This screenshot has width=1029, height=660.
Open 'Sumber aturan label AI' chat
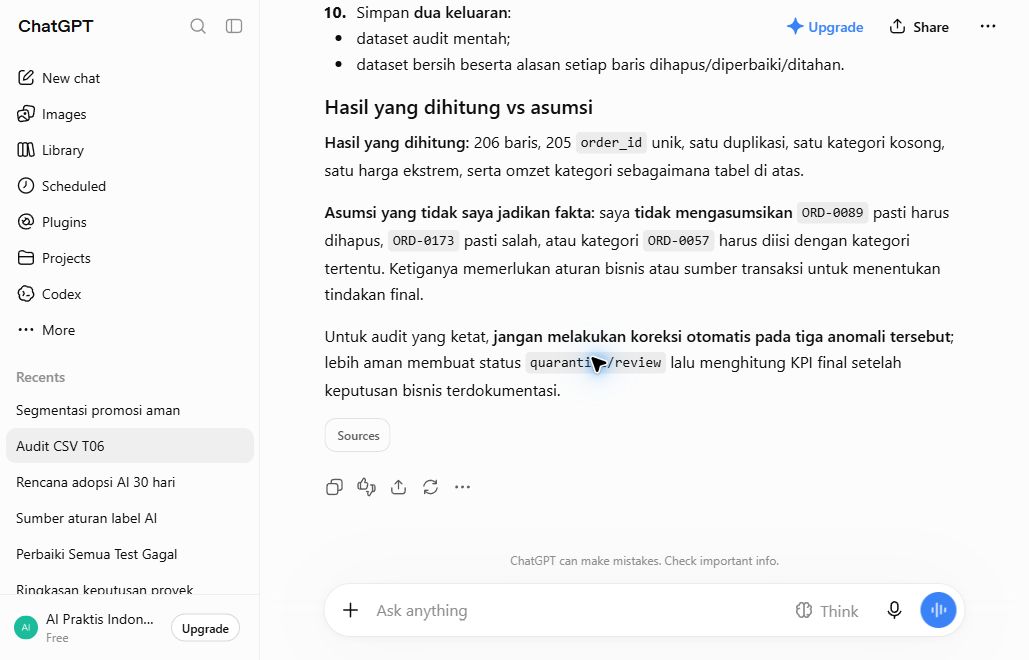pyautogui.click(x=129, y=518)
